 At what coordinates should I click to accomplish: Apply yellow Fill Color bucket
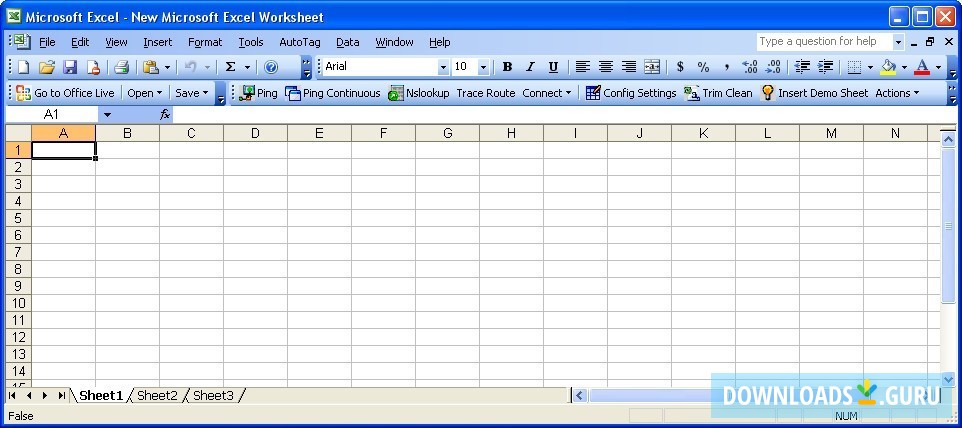tap(888, 67)
